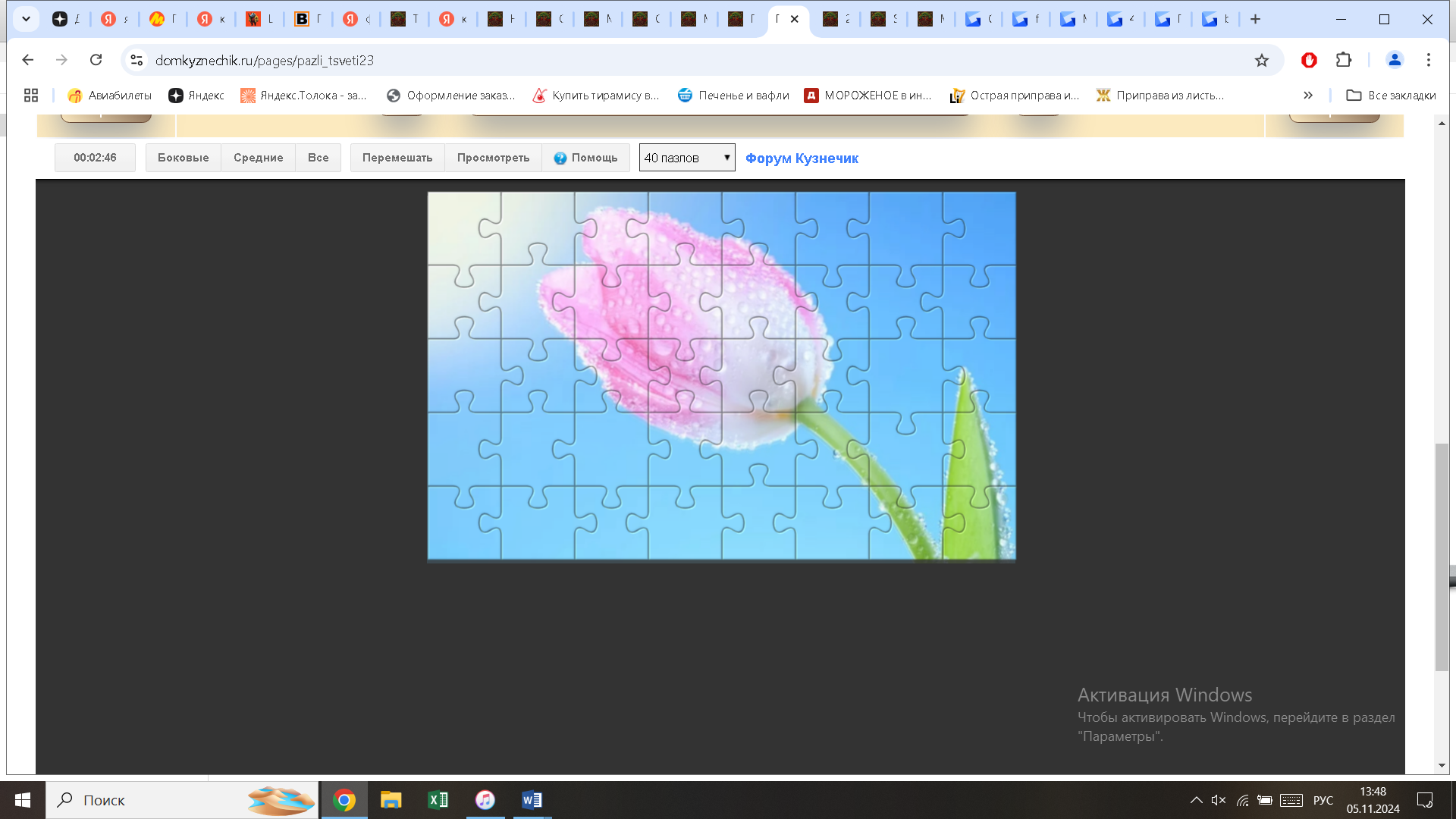Go back to the previous page

click(x=28, y=60)
